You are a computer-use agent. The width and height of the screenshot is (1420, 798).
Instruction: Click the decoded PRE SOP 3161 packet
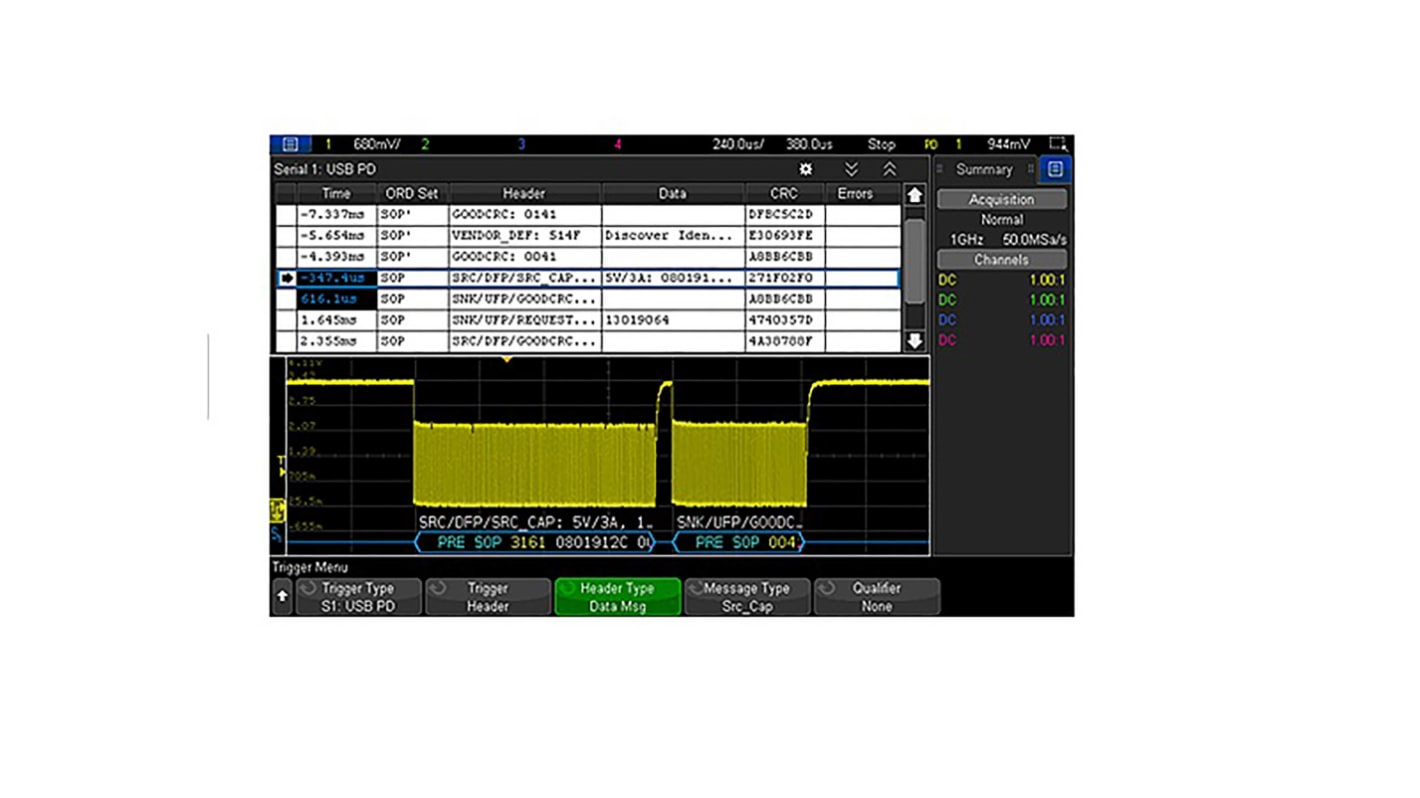coord(534,543)
